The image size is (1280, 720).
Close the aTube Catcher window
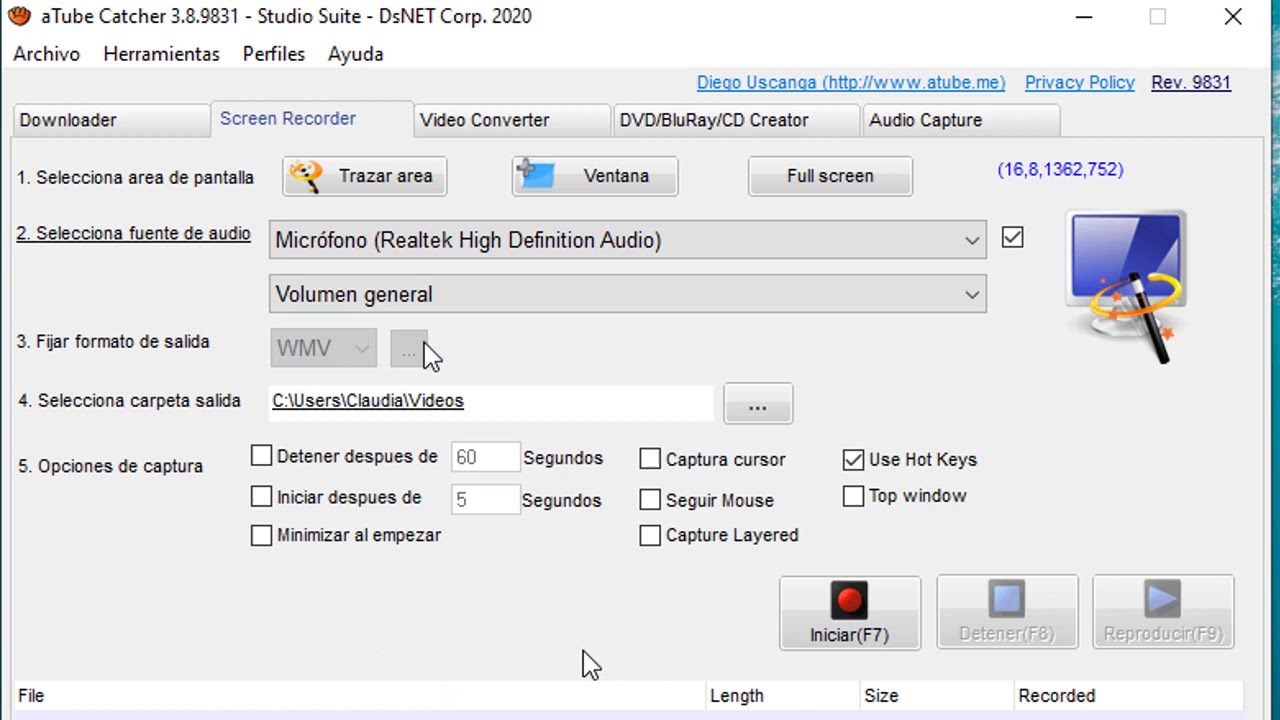[x=1233, y=17]
